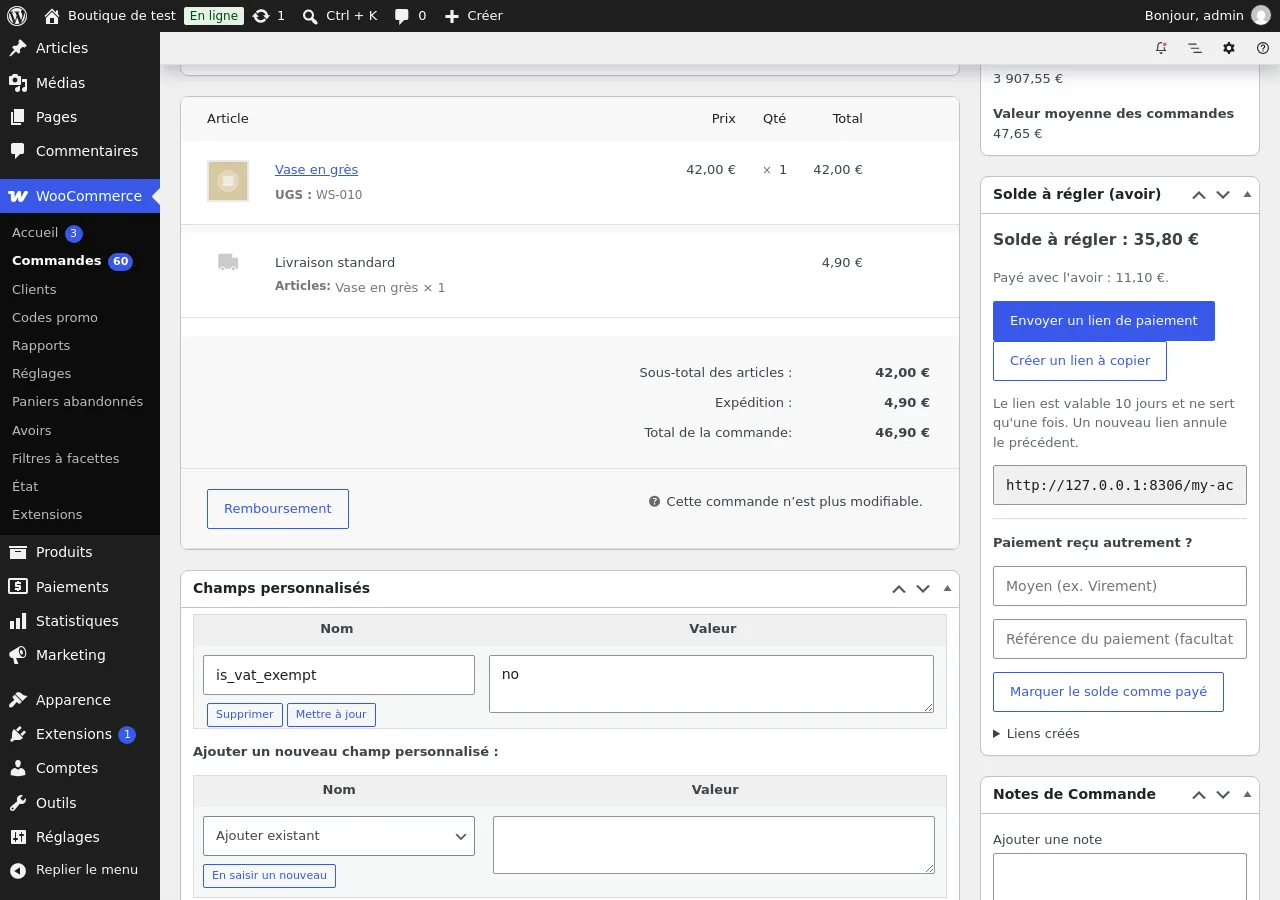1280x900 pixels.
Task: Collapse the Notes de Commande panel
Action: [x=1247, y=795]
